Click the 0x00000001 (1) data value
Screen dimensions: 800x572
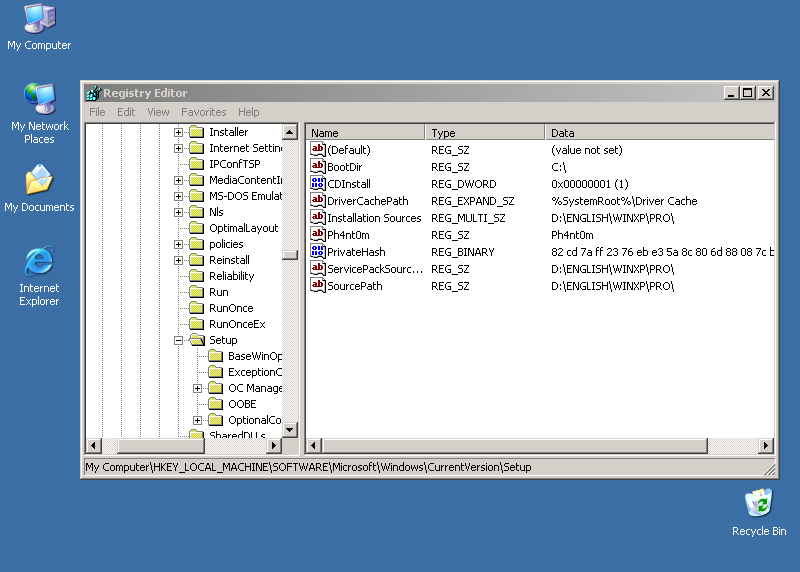click(x=589, y=184)
